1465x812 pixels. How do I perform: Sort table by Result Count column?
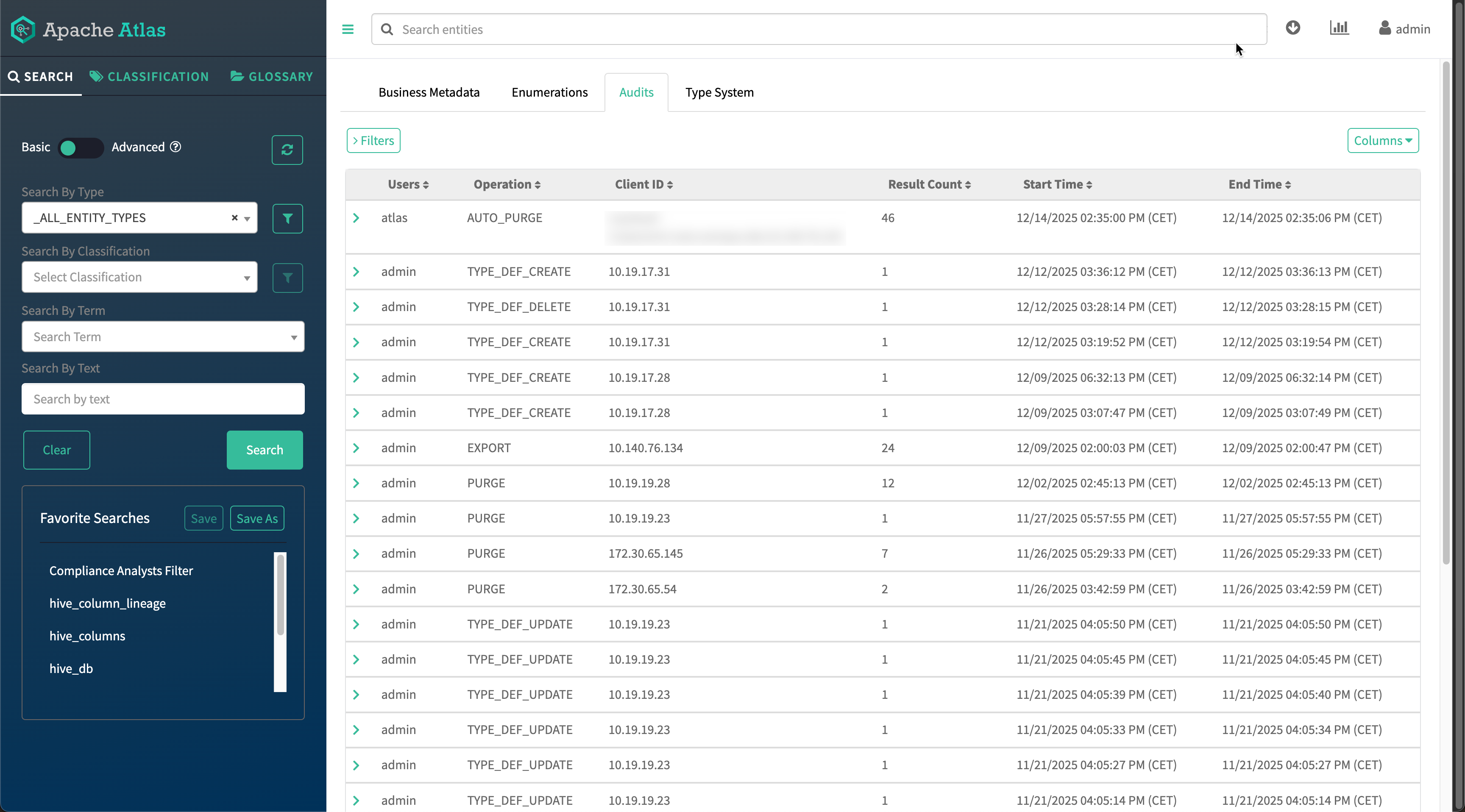tap(929, 184)
